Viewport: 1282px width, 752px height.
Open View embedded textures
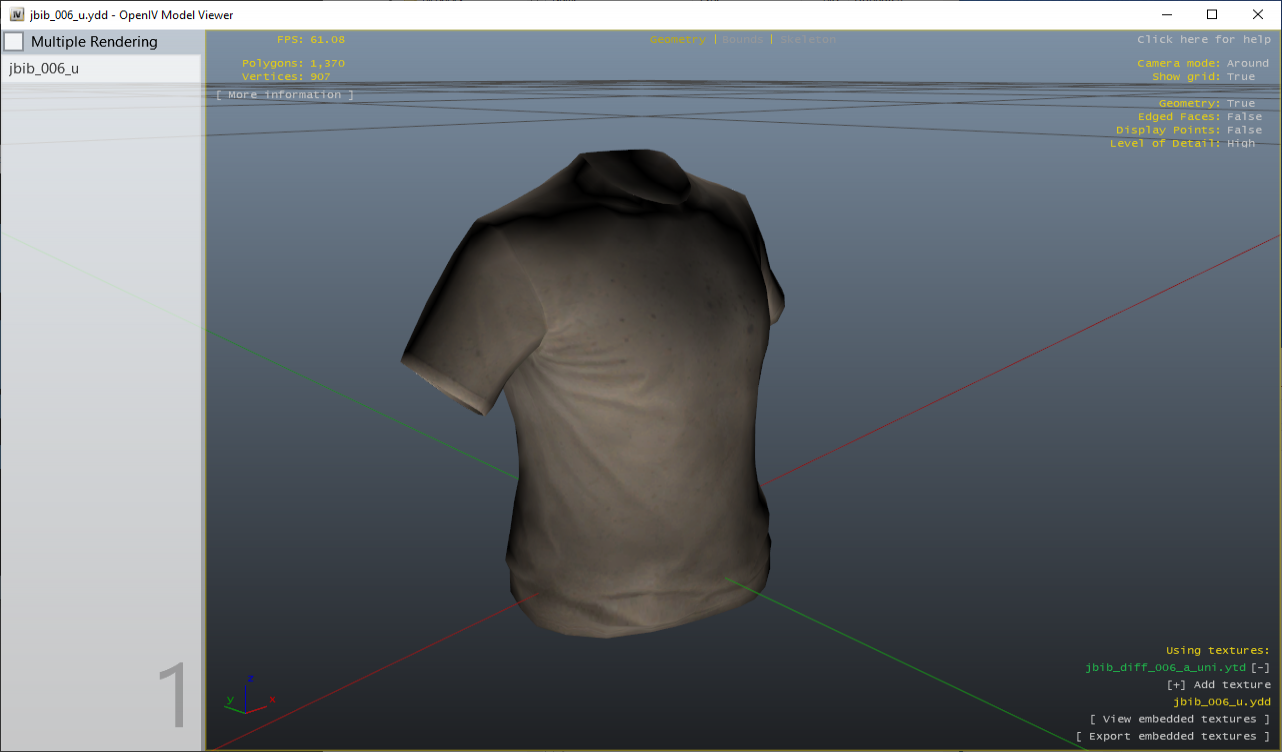click(1180, 718)
